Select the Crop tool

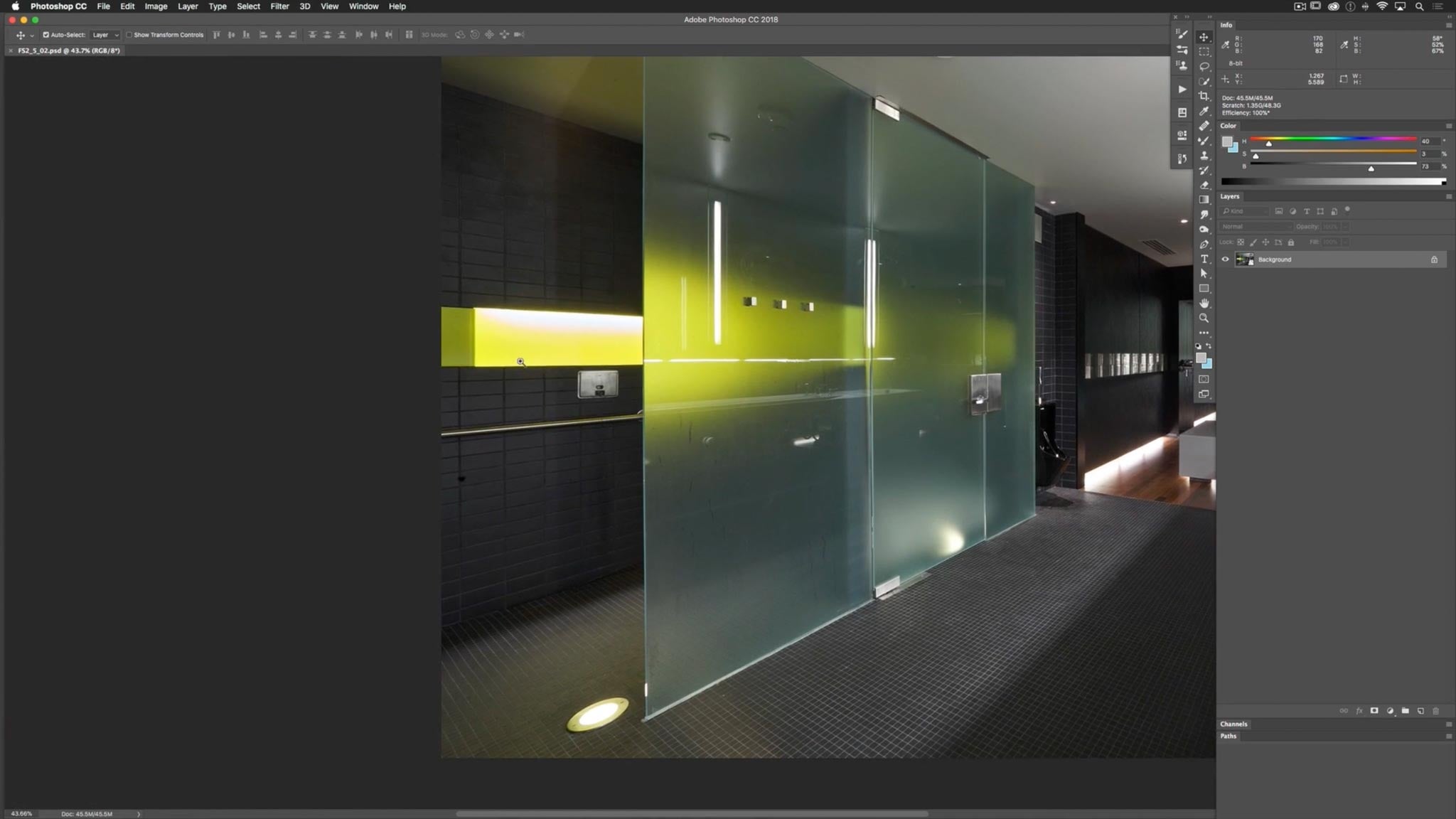pyautogui.click(x=1204, y=96)
